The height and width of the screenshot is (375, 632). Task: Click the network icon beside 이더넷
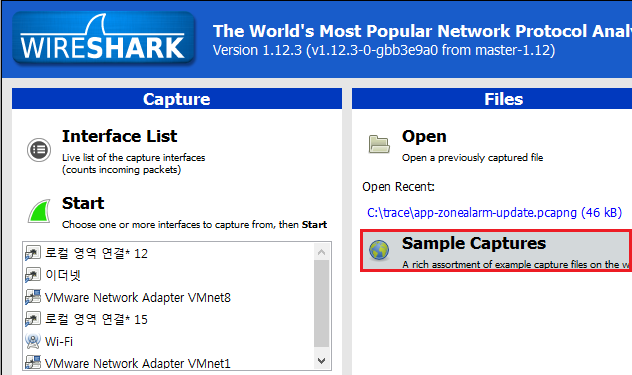pos(33,275)
